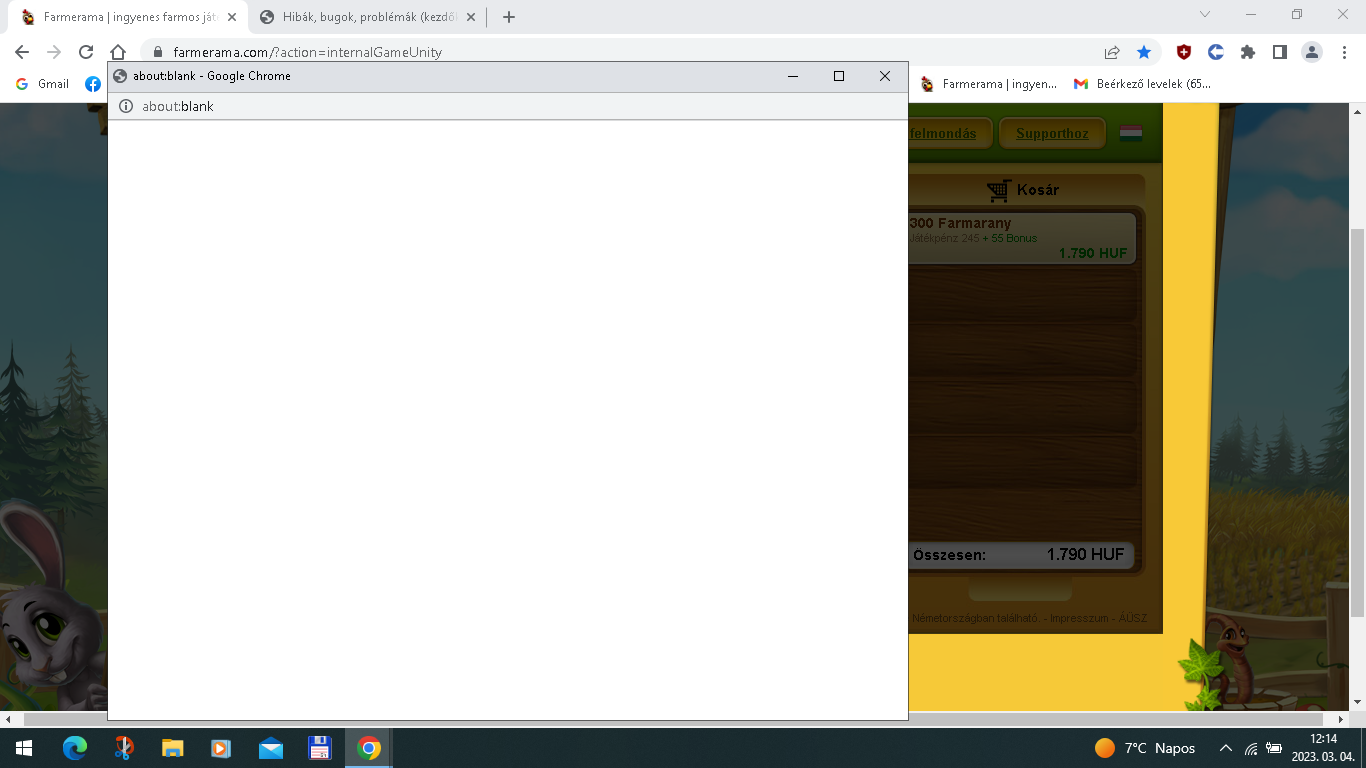Open the Chrome side panel
Viewport: 1366px width, 768px height.
click(1279, 52)
